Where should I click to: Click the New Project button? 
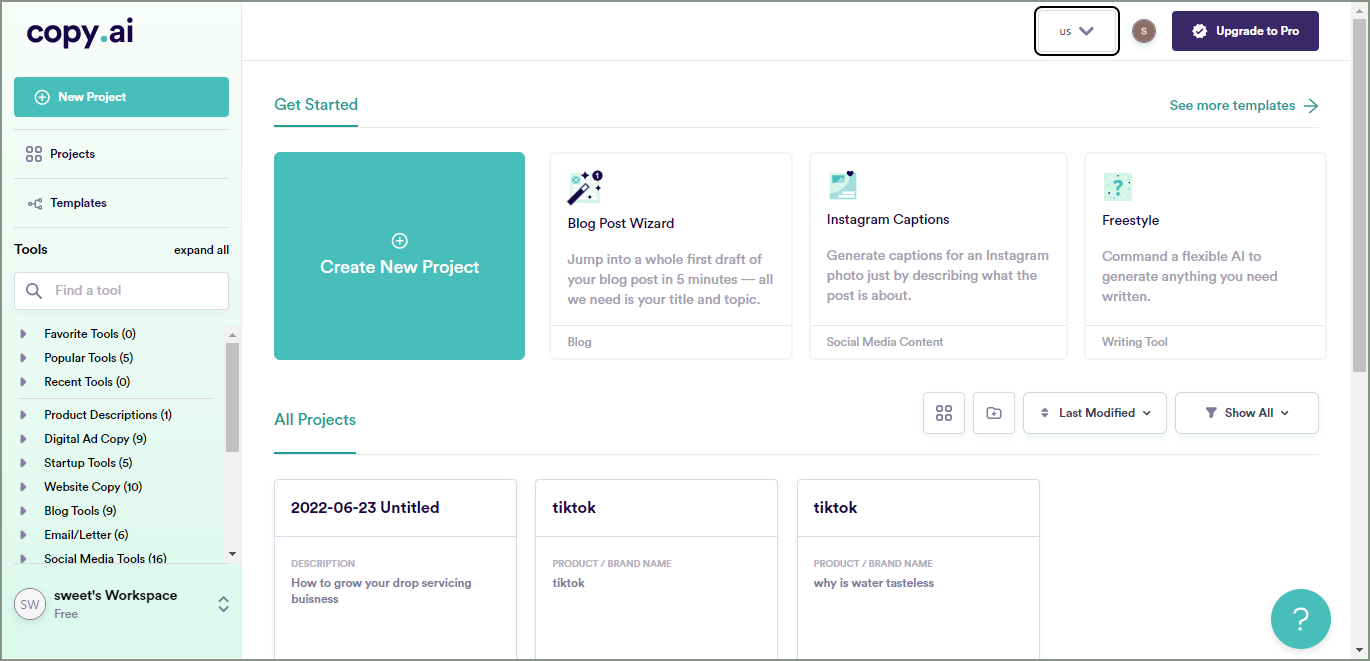pos(121,97)
